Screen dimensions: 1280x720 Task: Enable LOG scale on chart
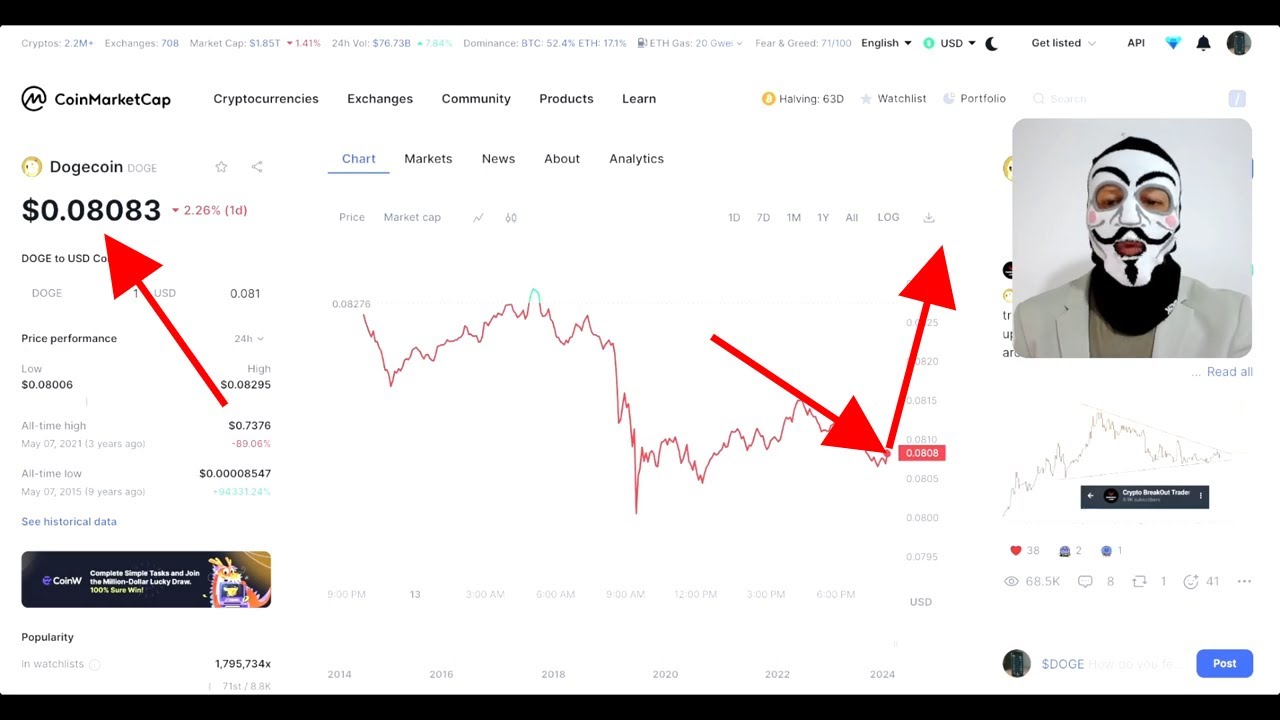click(888, 218)
